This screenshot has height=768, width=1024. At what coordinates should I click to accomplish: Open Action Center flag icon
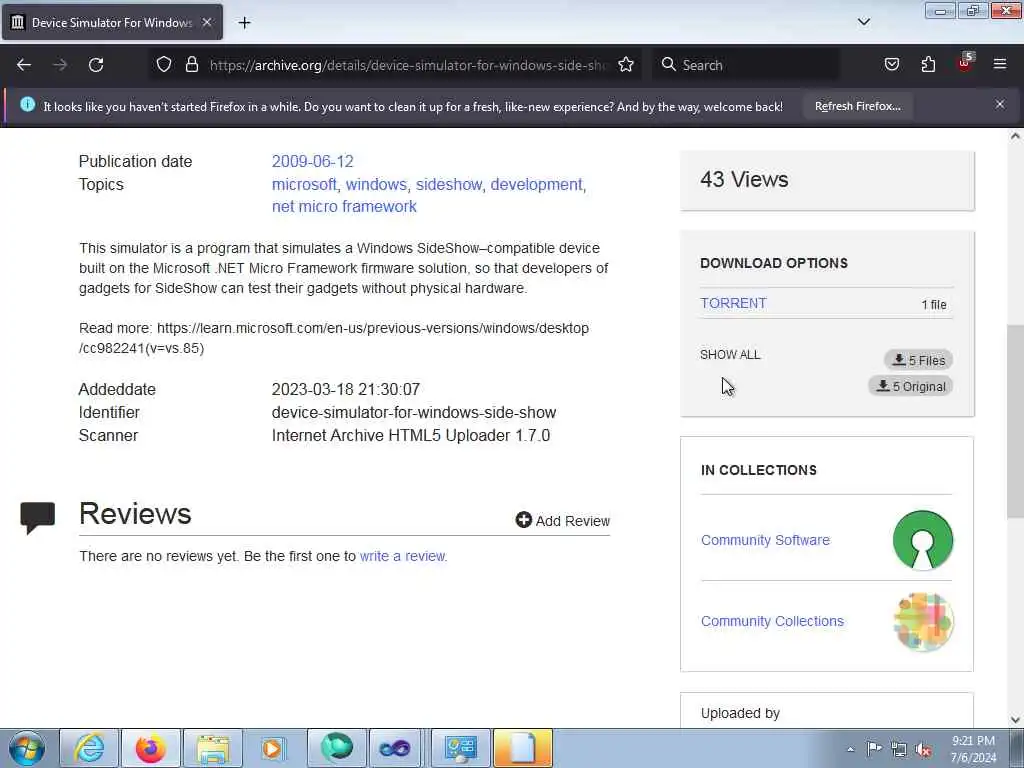coord(874,748)
